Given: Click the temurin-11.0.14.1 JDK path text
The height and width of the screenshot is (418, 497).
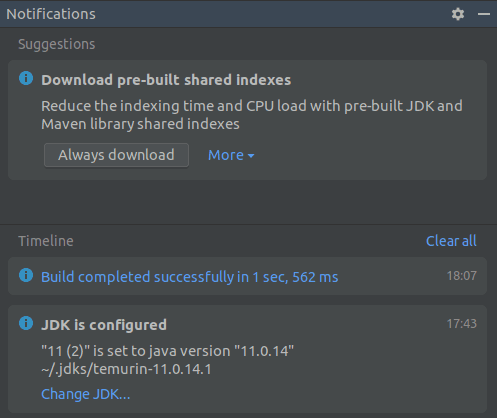Looking at the screenshot, I should (x=126, y=369).
